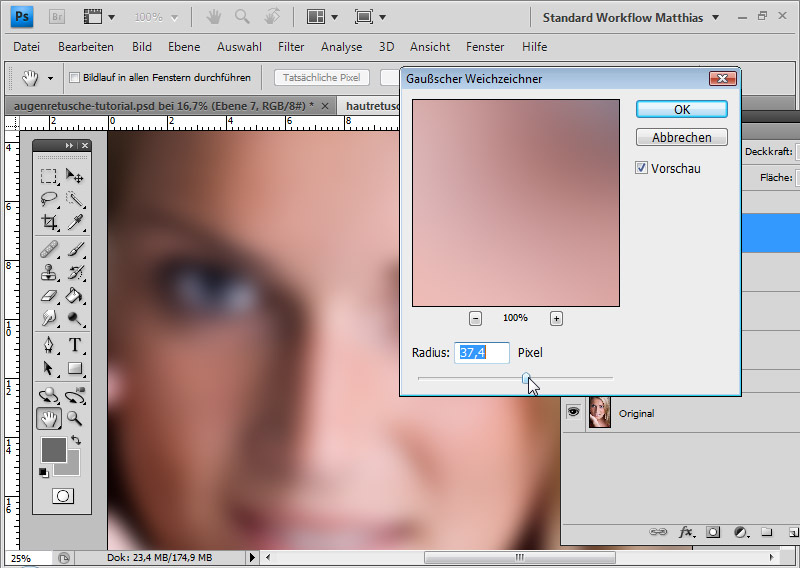Select the Original layer thumbnail
The width and height of the screenshot is (800, 568).
(x=599, y=412)
